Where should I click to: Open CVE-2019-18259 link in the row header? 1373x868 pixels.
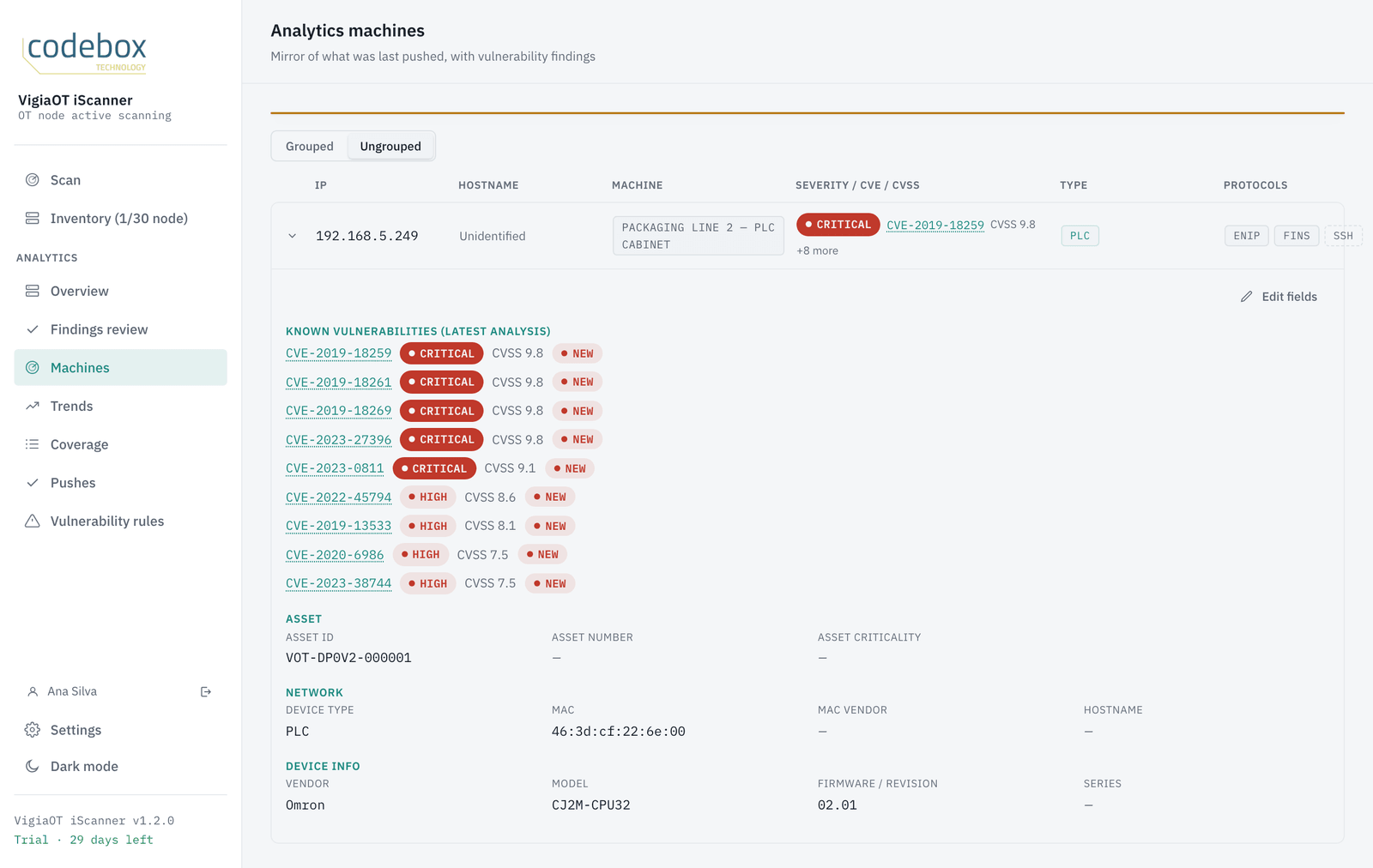tap(935, 225)
